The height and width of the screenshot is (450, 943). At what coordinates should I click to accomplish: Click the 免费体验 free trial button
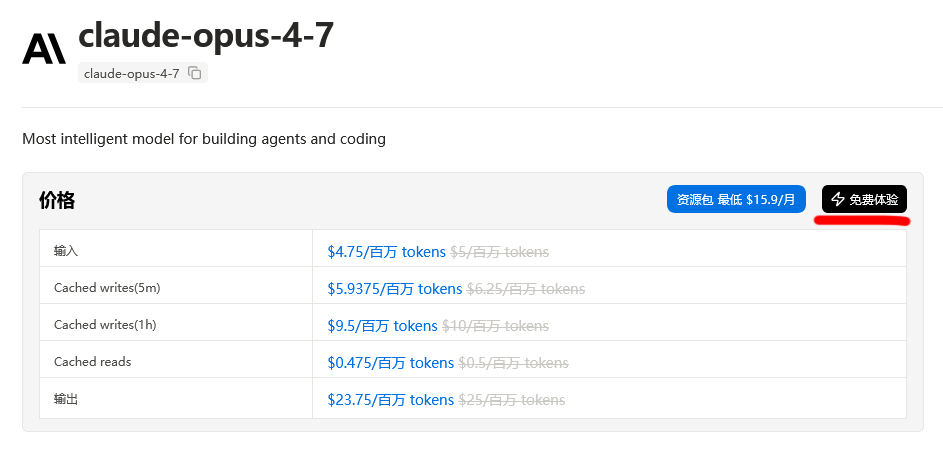[864, 199]
